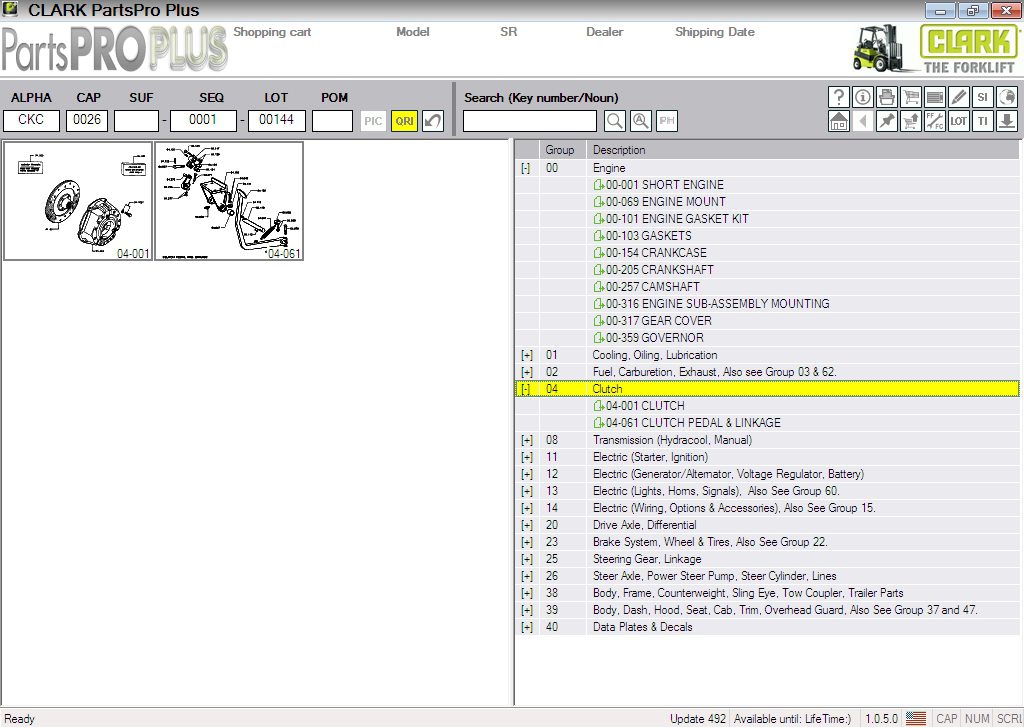Expand group 01 Cooling, Oiling, Lubrication
Viewport: 1024px width, 728px height.
click(526, 355)
